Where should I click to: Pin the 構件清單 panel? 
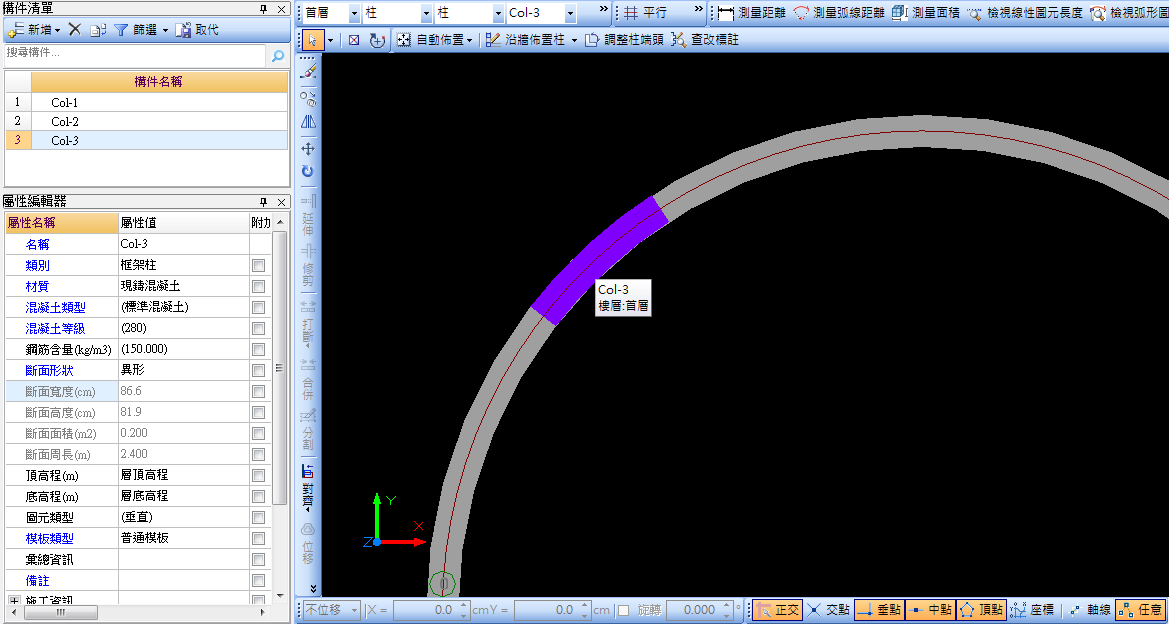click(263, 9)
